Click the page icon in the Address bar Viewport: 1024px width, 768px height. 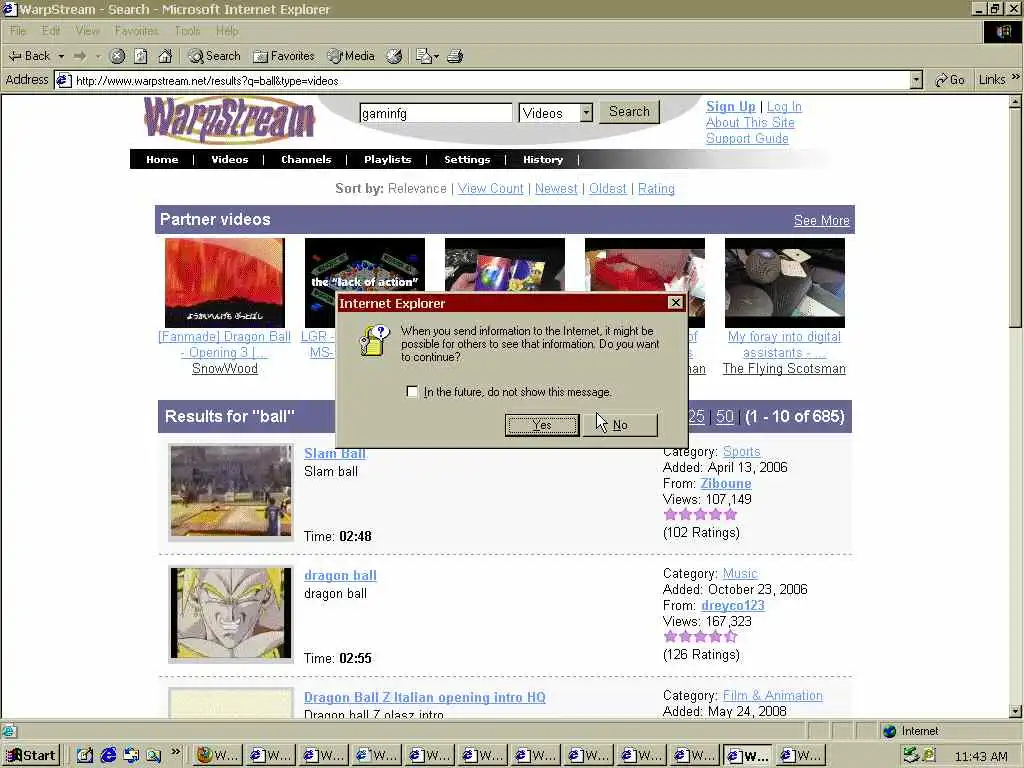pos(63,80)
